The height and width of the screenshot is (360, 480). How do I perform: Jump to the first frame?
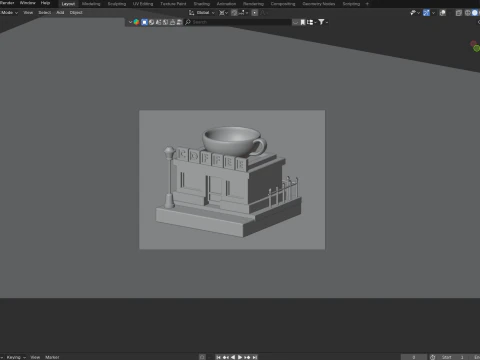pyautogui.click(x=218, y=357)
